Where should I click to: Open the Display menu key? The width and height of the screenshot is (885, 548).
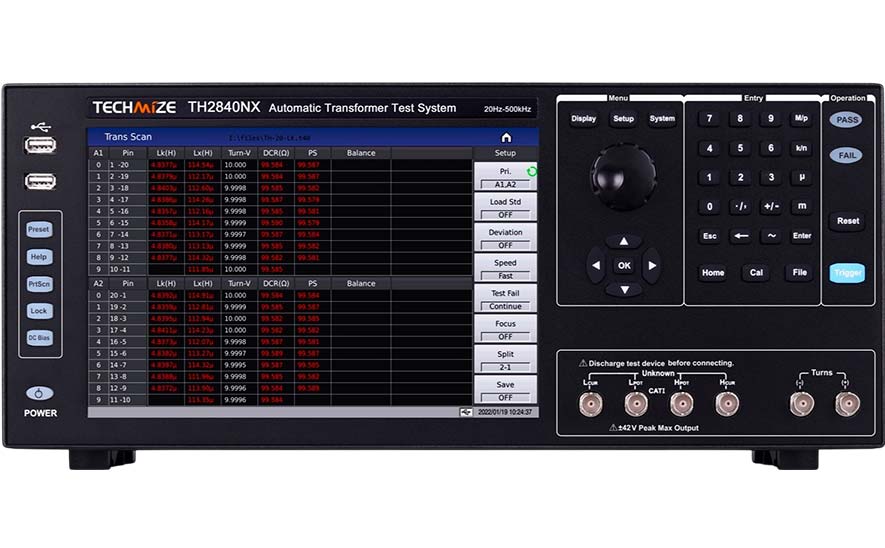click(584, 119)
